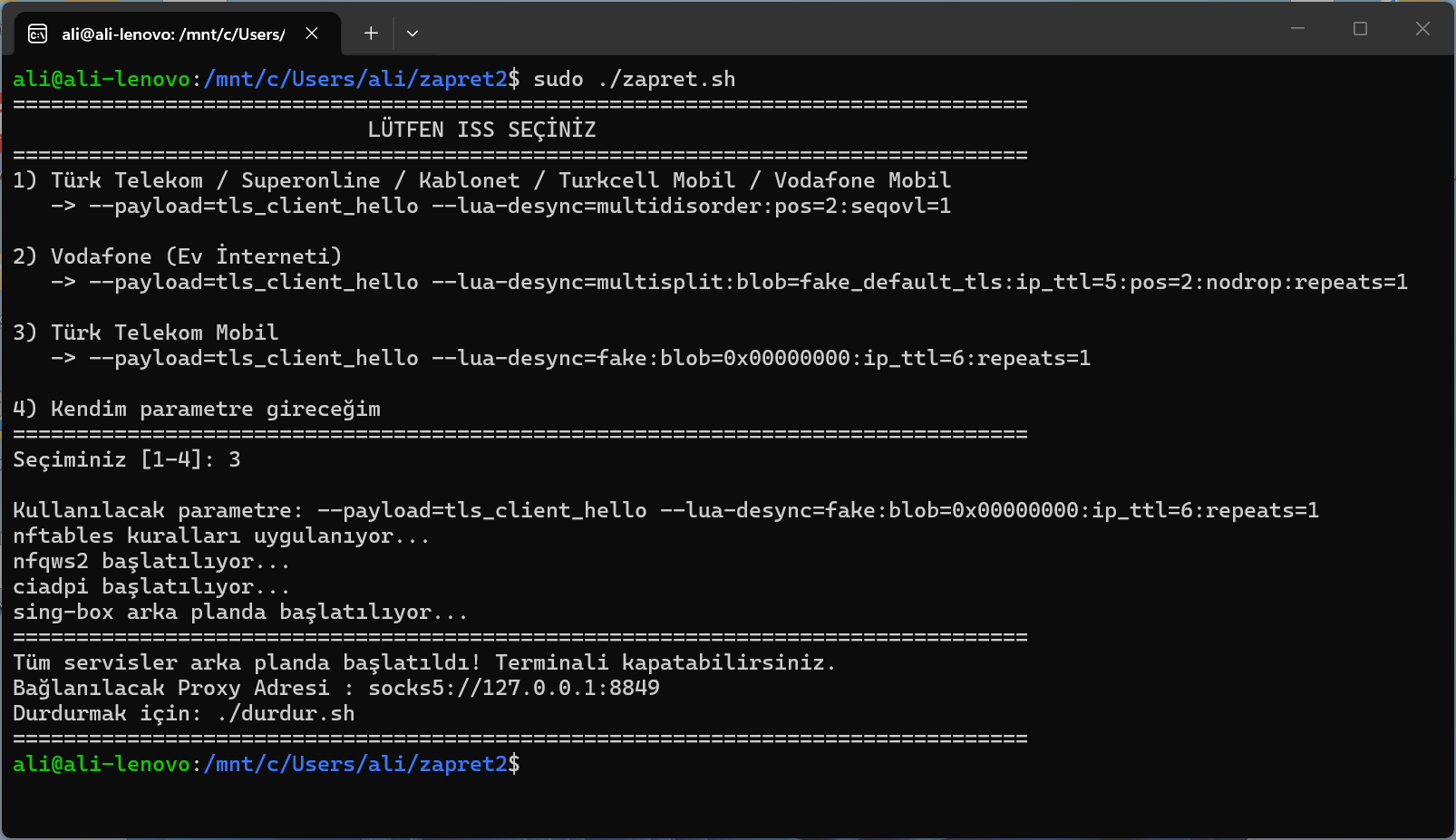Click "sing-box arka planda başlatılıyor..." line

[x=240, y=612]
